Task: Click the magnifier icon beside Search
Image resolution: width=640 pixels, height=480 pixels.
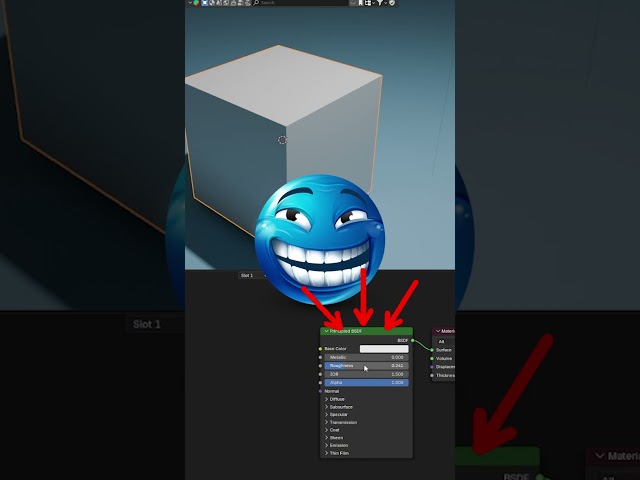Action: click(x=256, y=3)
